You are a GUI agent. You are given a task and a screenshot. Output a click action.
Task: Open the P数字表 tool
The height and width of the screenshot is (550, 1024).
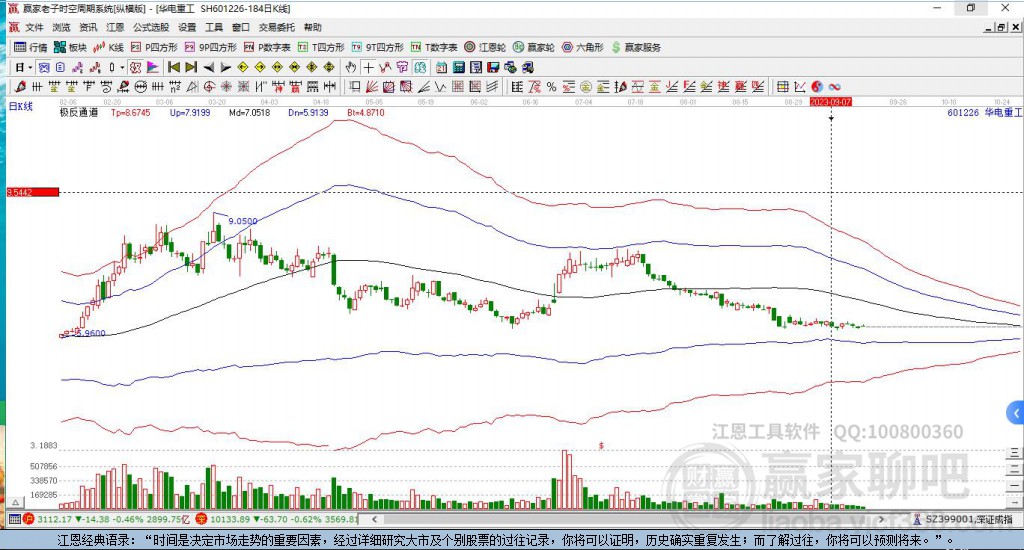click(x=267, y=47)
